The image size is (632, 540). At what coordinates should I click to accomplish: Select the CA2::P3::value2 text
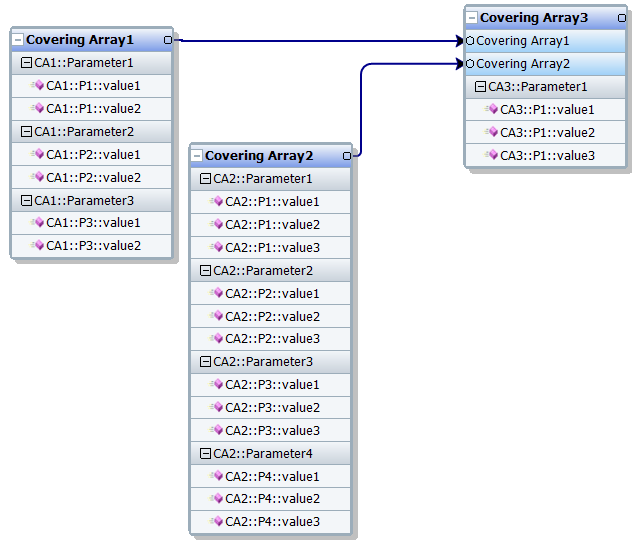coord(272,408)
